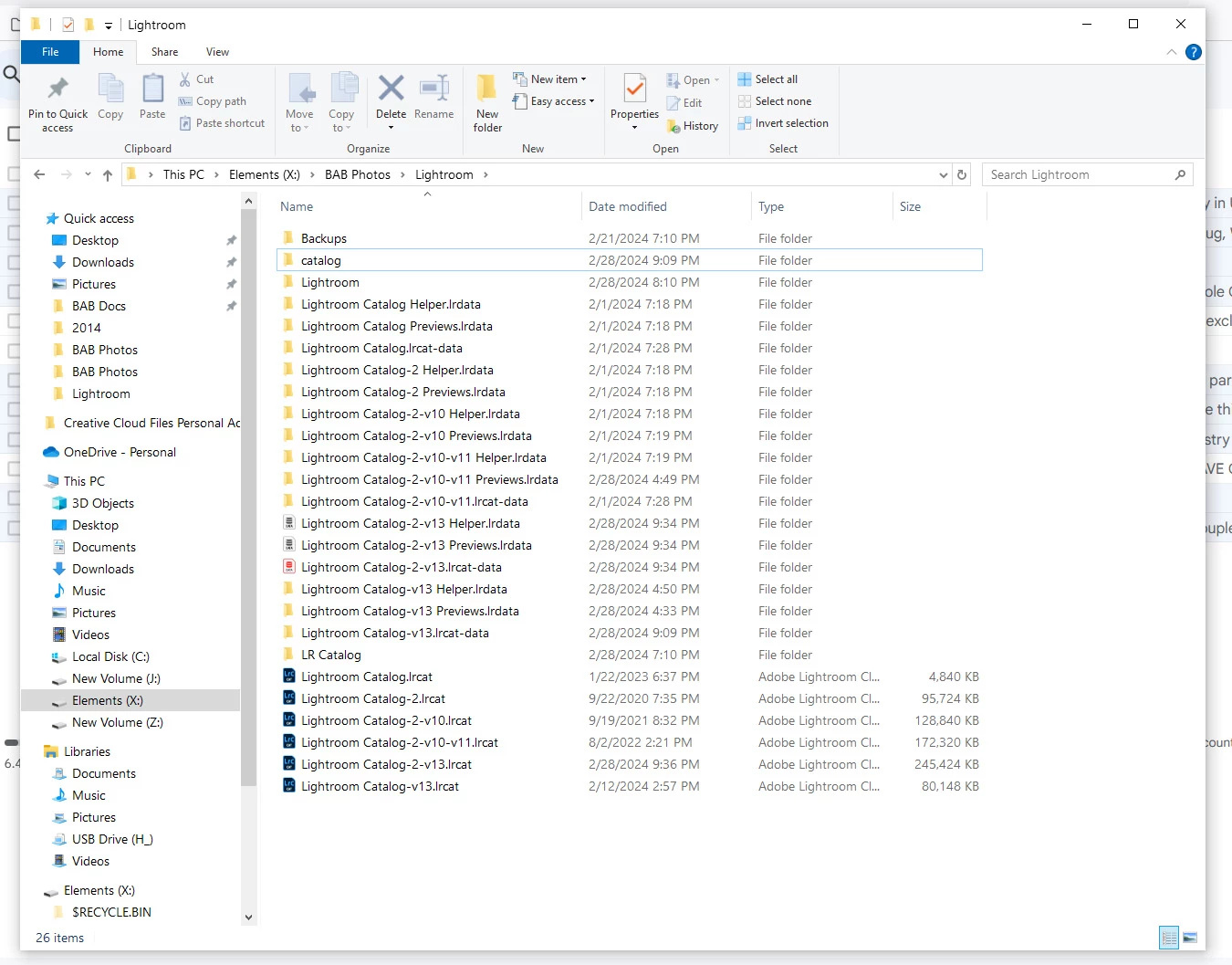Open Customize Quick Access Toolbar dropdown
This screenshot has width=1232, height=965.
(109, 26)
